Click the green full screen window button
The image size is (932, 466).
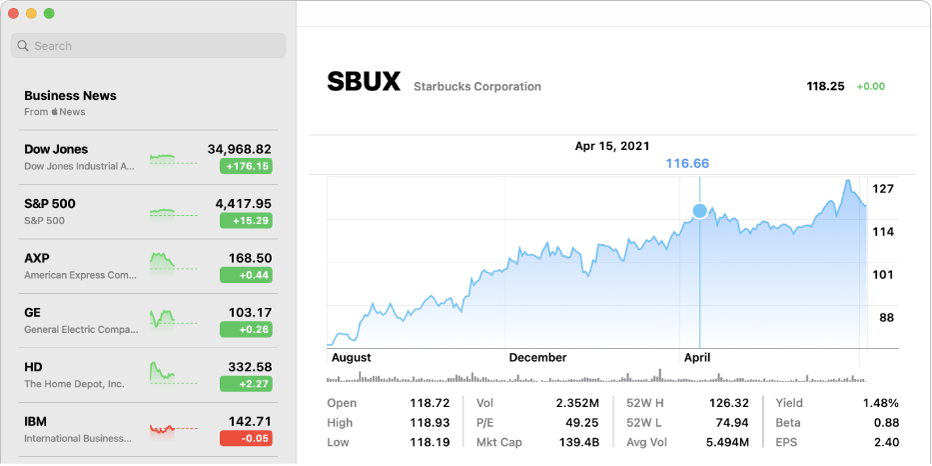click(49, 13)
